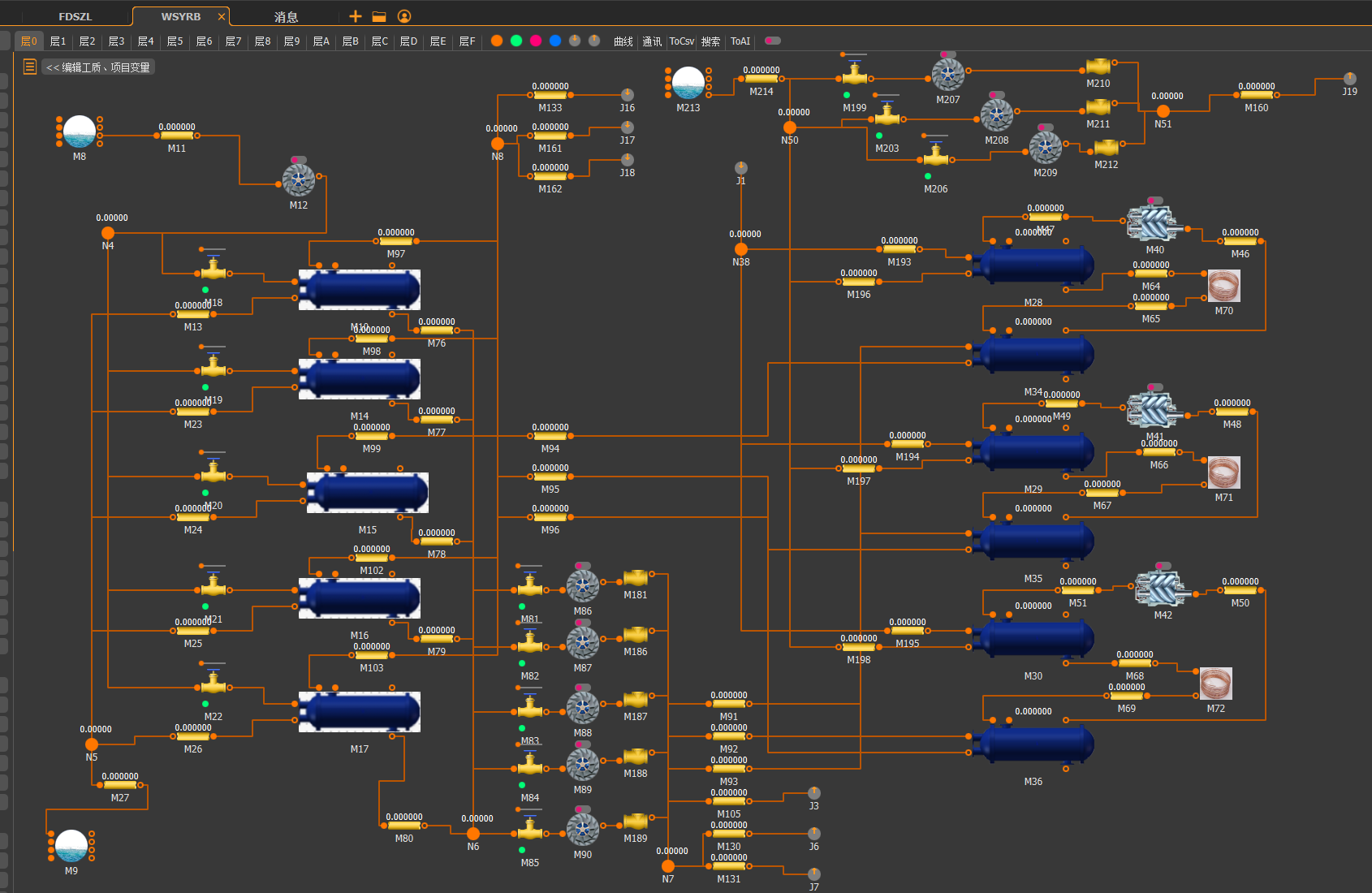Select layer tab 层5

pyautogui.click(x=175, y=41)
